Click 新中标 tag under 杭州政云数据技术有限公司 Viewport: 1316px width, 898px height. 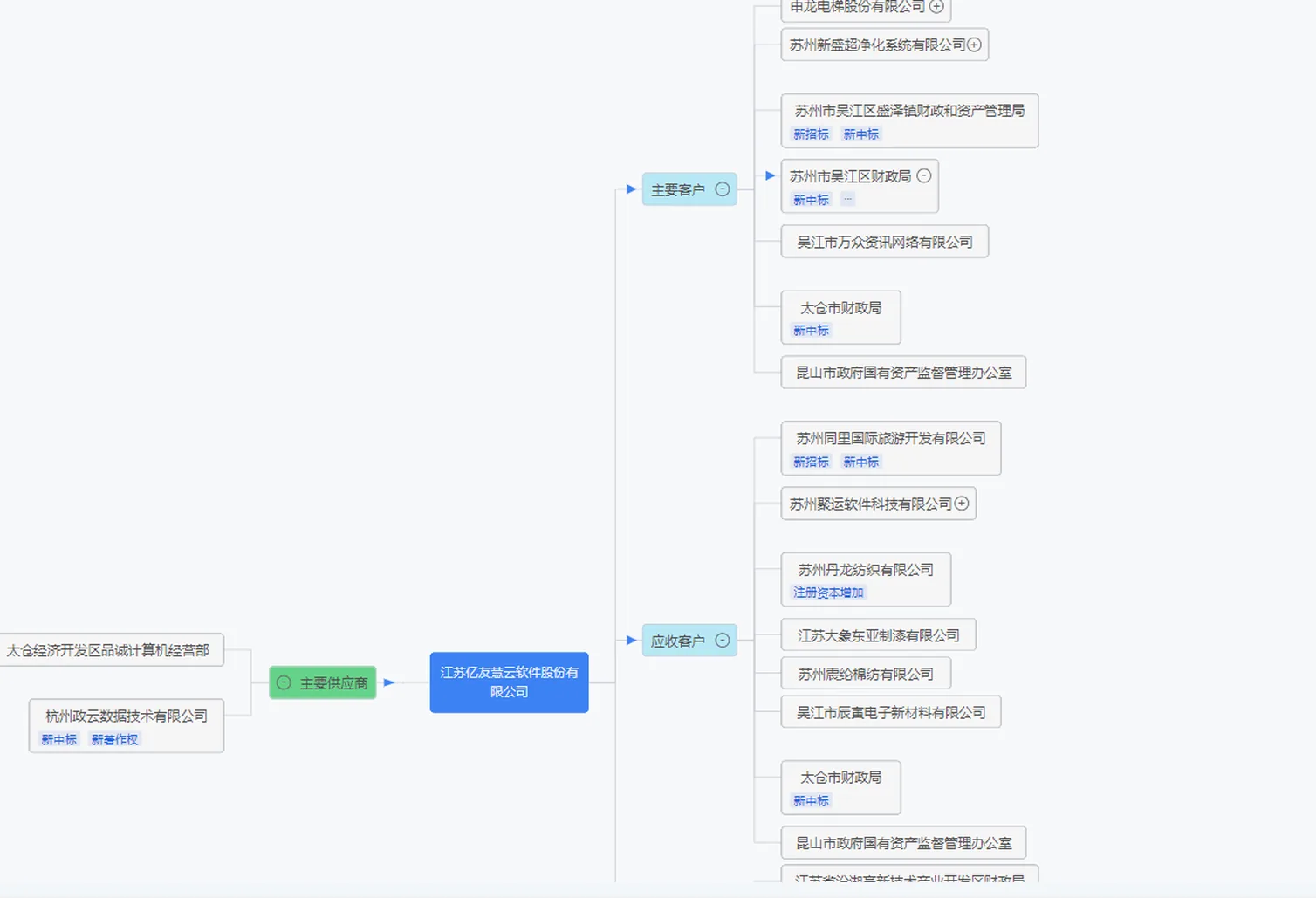click(x=58, y=740)
